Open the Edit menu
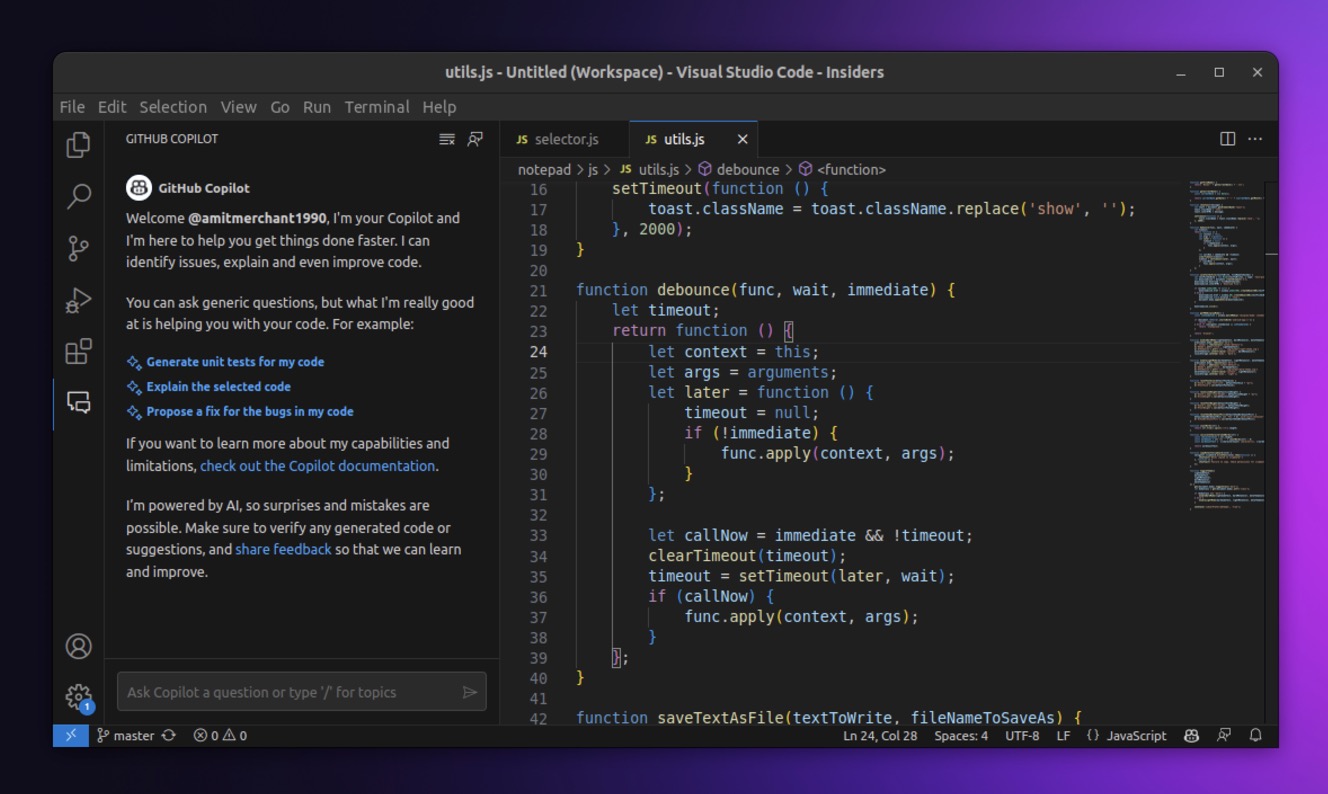Image resolution: width=1328 pixels, height=794 pixels. [x=112, y=107]
